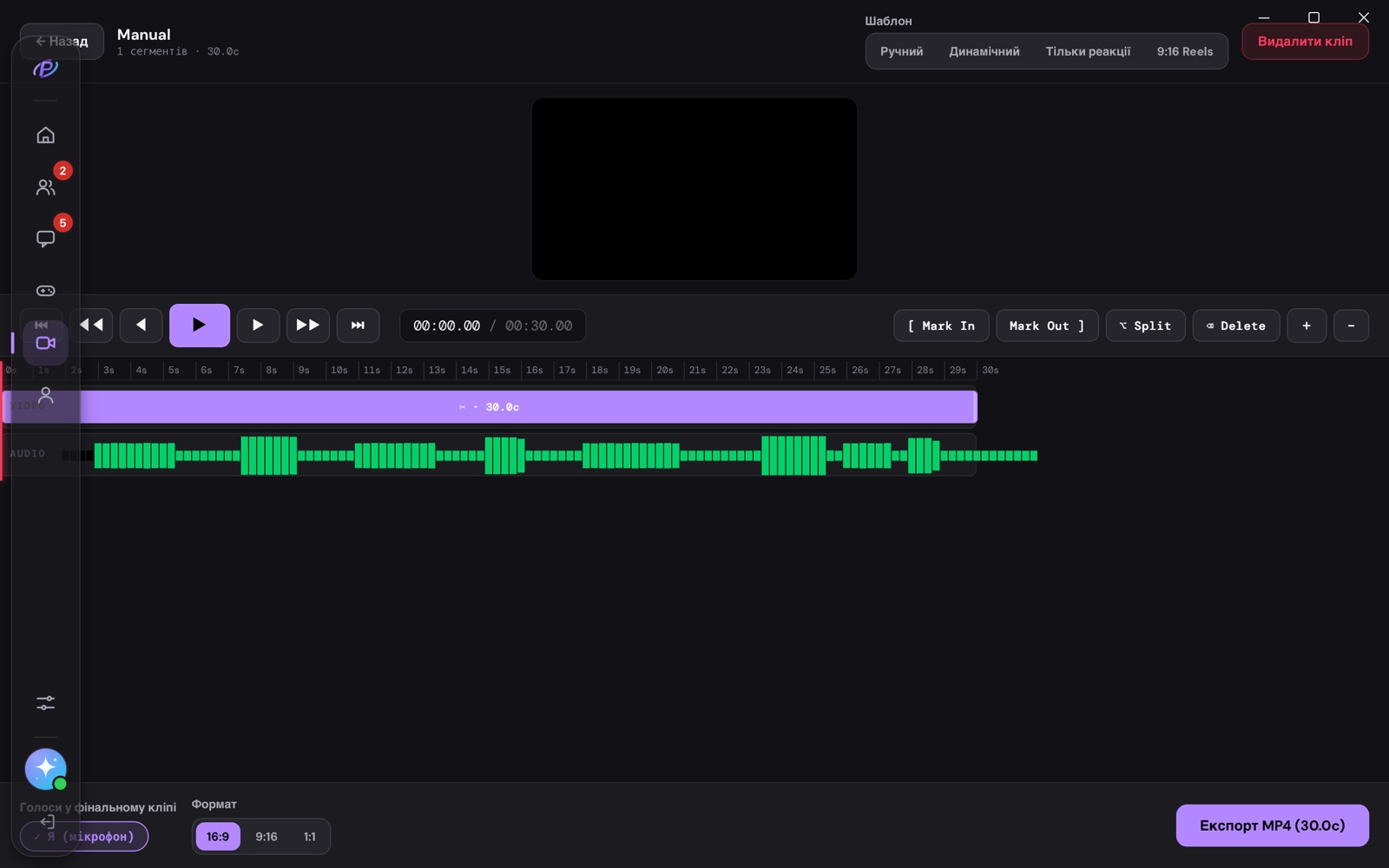Click the Mark In button
1389x868 pixels.
[x=941, y=325]
